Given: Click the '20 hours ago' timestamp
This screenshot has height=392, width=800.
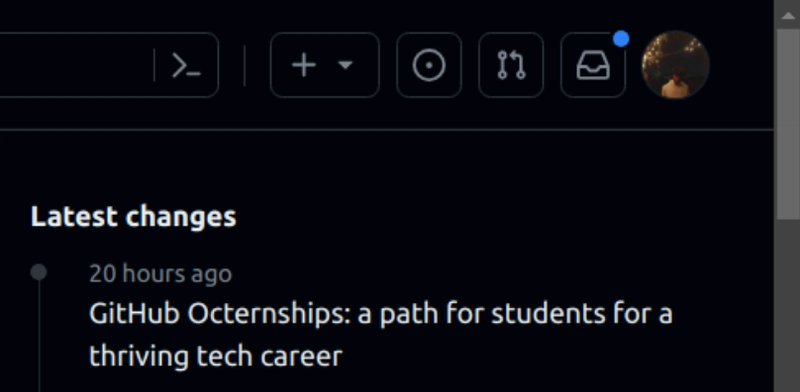Looking at the screenshot, I should pos(161,274).
